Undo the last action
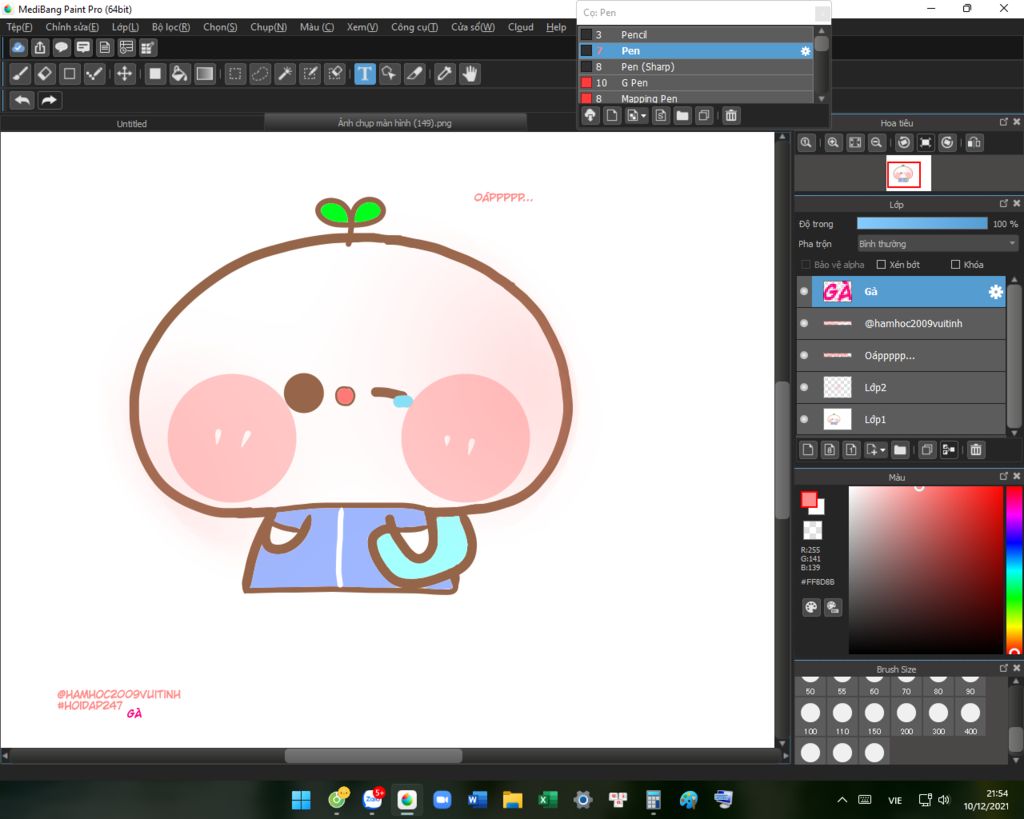The width and height of the screenshot is (1024, 819). tap(22, 100)
